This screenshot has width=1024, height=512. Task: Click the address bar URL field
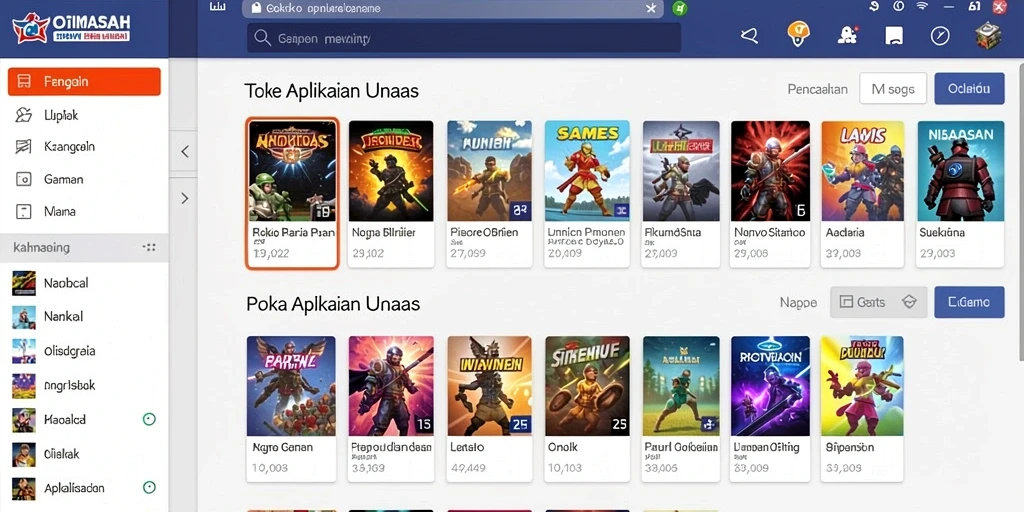[453, 8]
